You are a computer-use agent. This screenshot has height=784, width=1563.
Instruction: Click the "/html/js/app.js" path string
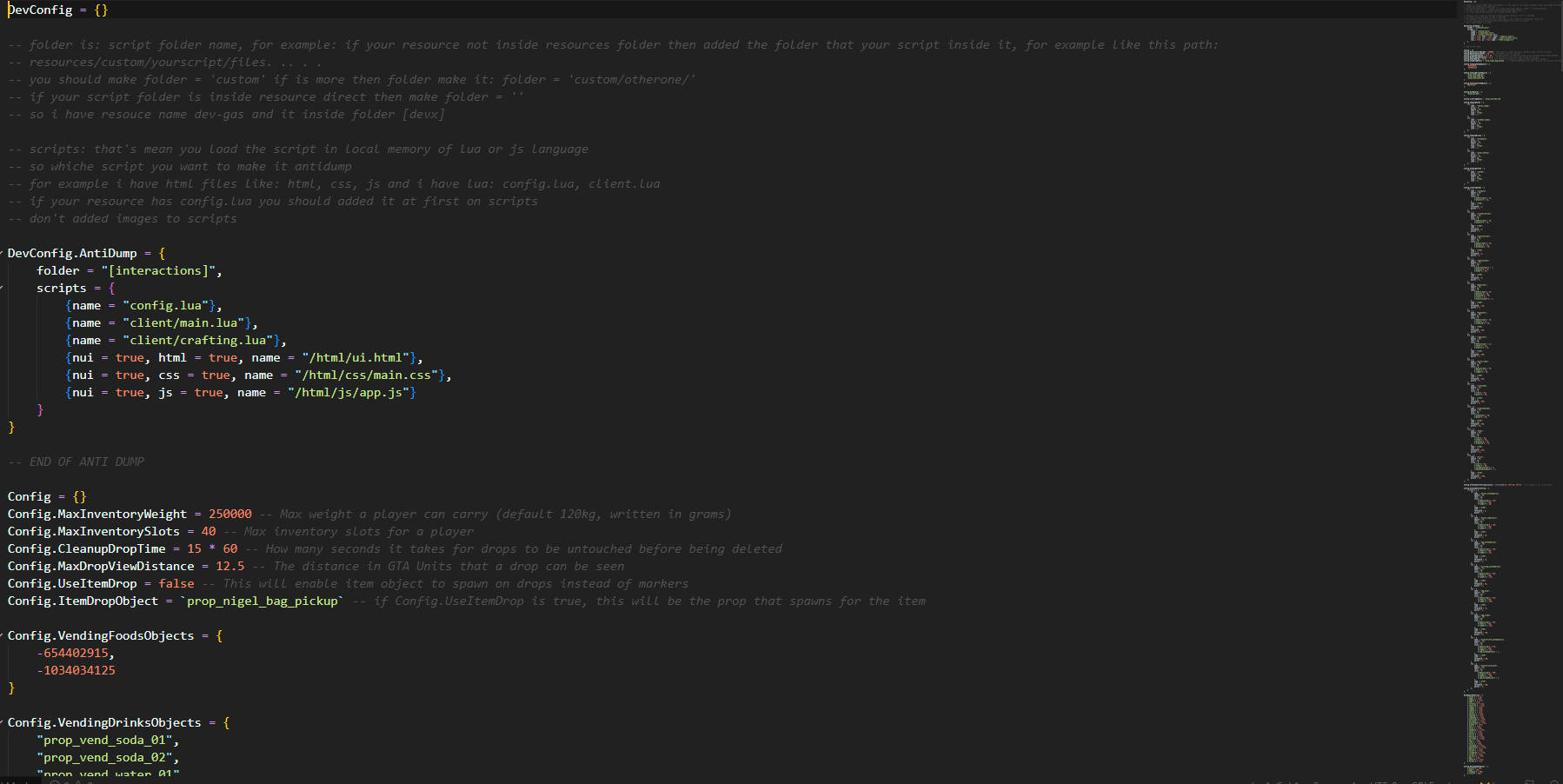point(349,393)
